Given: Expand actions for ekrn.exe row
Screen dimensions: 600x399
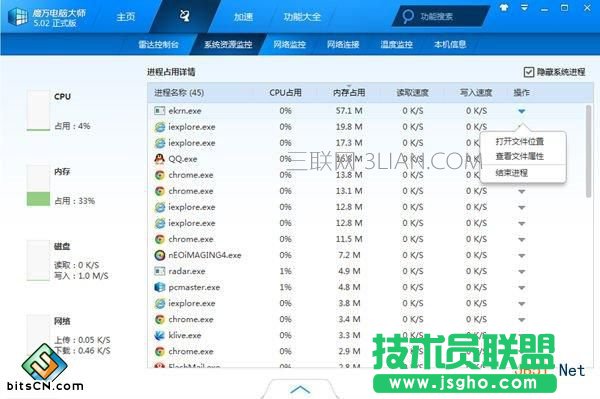Looking at the screenshot, I should (x=522, y=111).
